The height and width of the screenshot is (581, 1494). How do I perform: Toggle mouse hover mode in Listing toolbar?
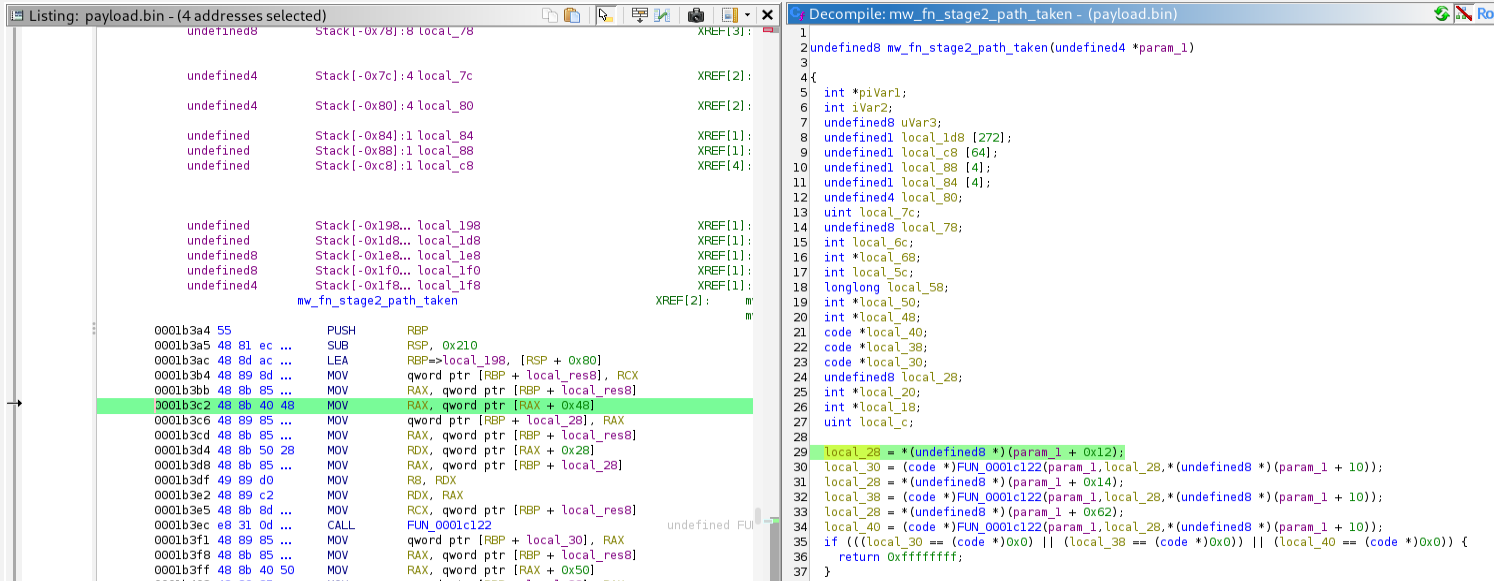[x=605, y=15]
